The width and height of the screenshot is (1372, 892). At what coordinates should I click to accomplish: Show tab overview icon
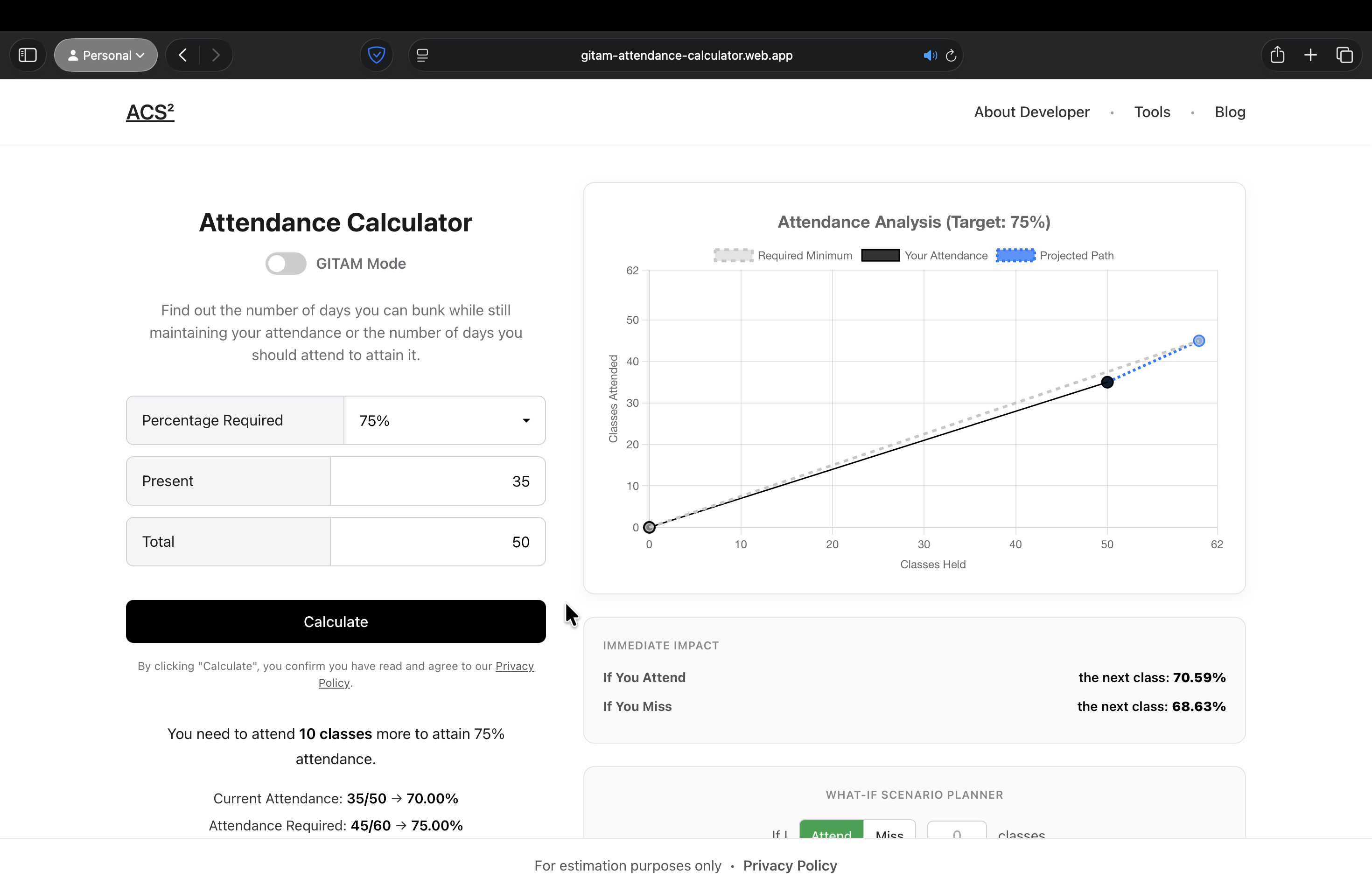click(1344, 56)
